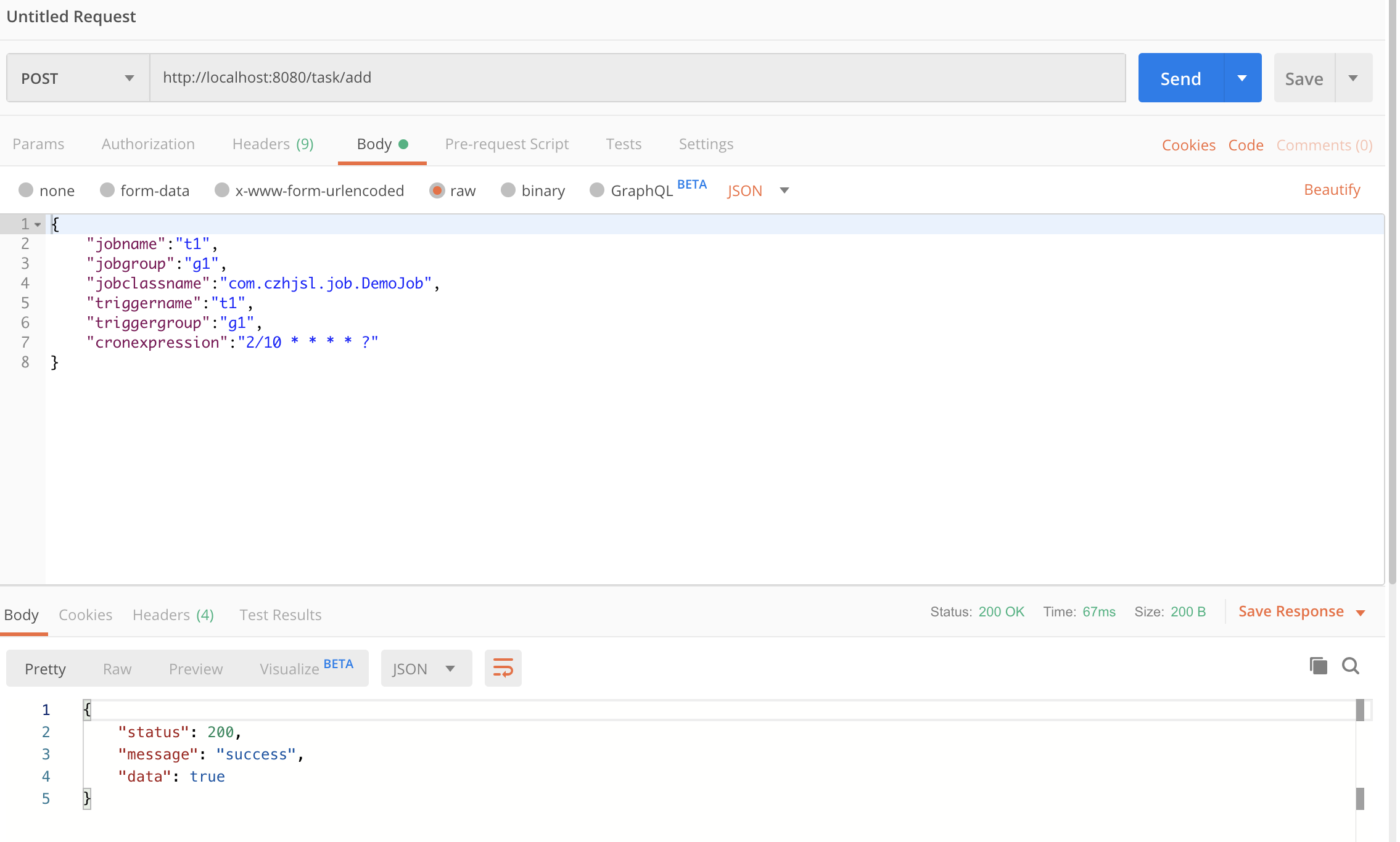Select the none body type option

click(27, 190)
